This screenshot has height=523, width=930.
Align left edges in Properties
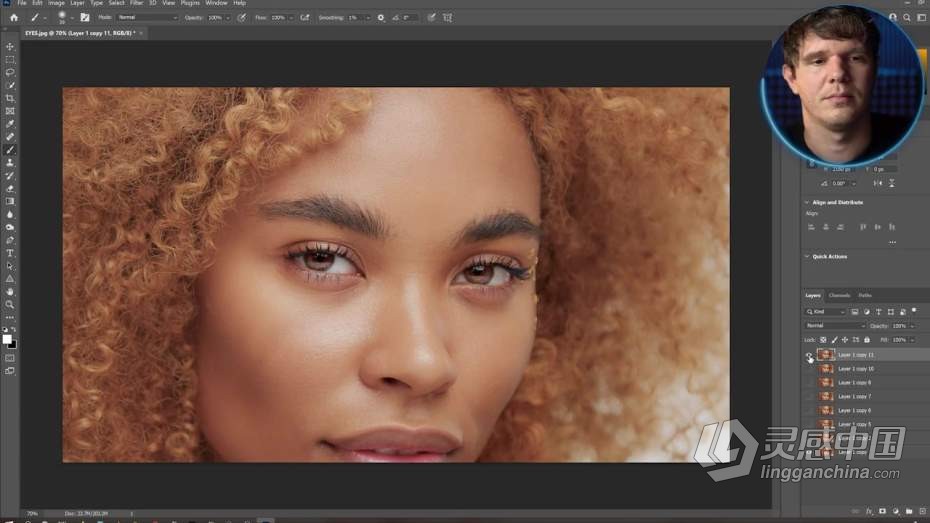[811, 227]
